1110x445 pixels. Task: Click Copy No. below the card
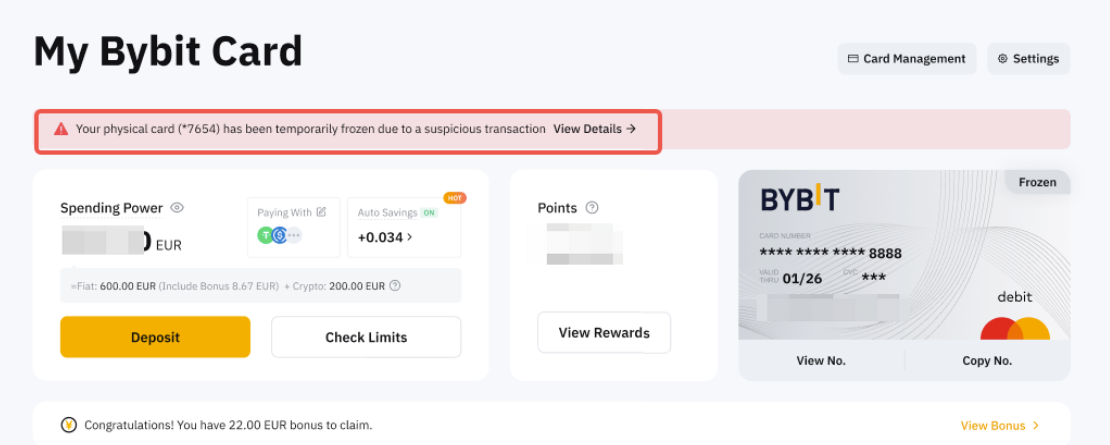tap(987, 361)
